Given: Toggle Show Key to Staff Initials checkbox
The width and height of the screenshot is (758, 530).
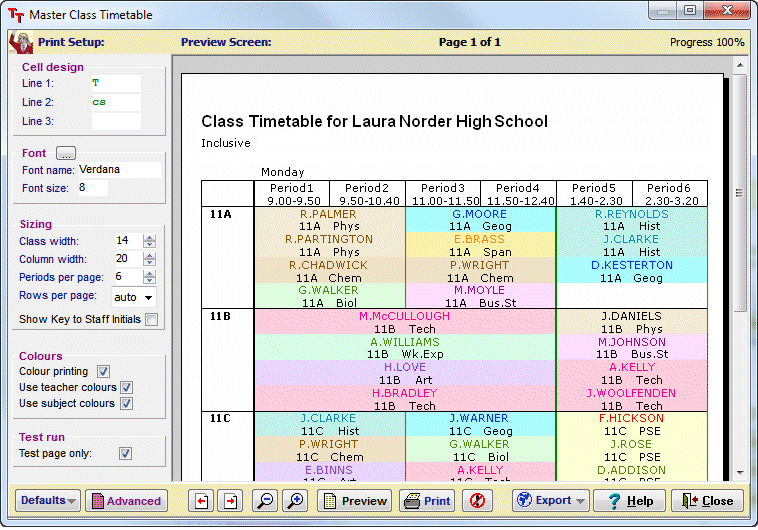Looking at the screenshot, I should point(152,320).
